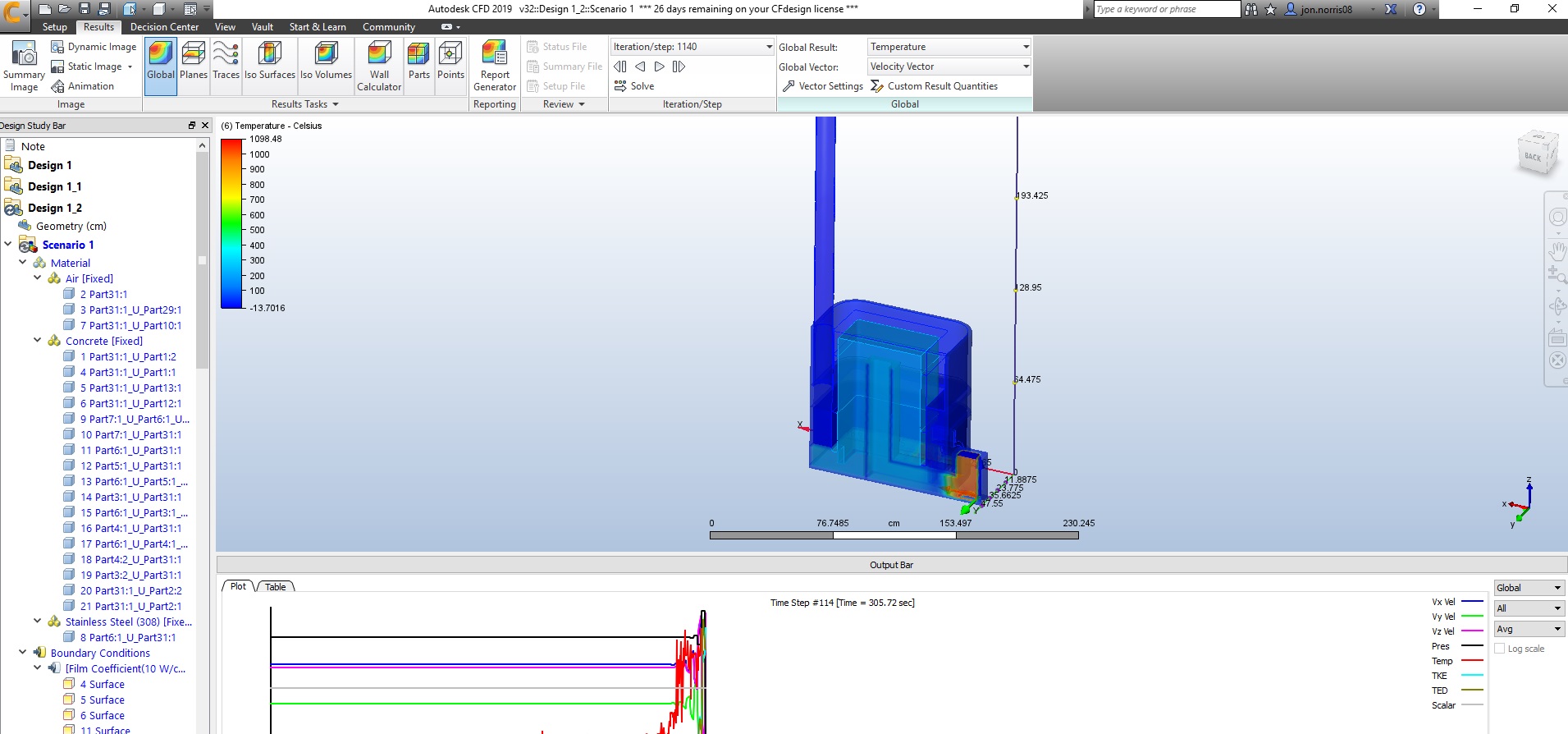Screen dimensions: 1568x734
Task: Open the Summary Image tool
Action: point(24,66)
